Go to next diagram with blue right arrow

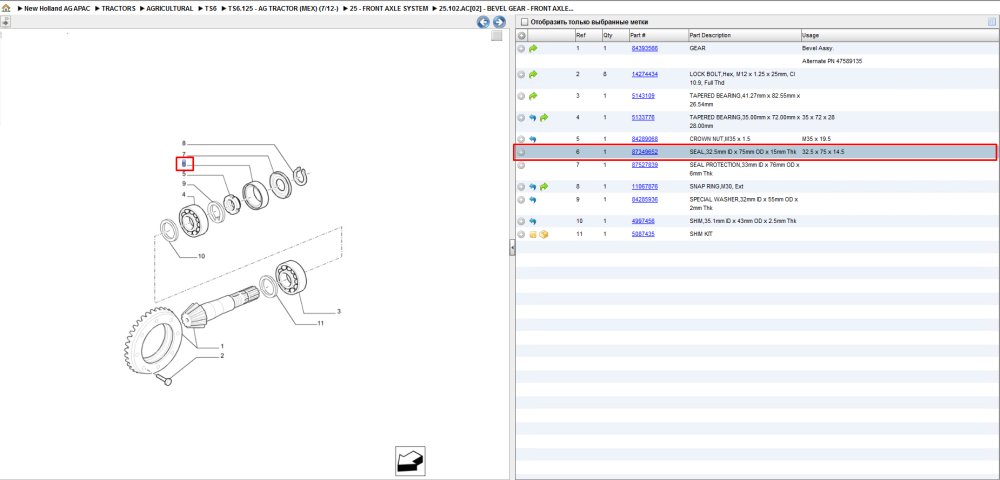499,22
